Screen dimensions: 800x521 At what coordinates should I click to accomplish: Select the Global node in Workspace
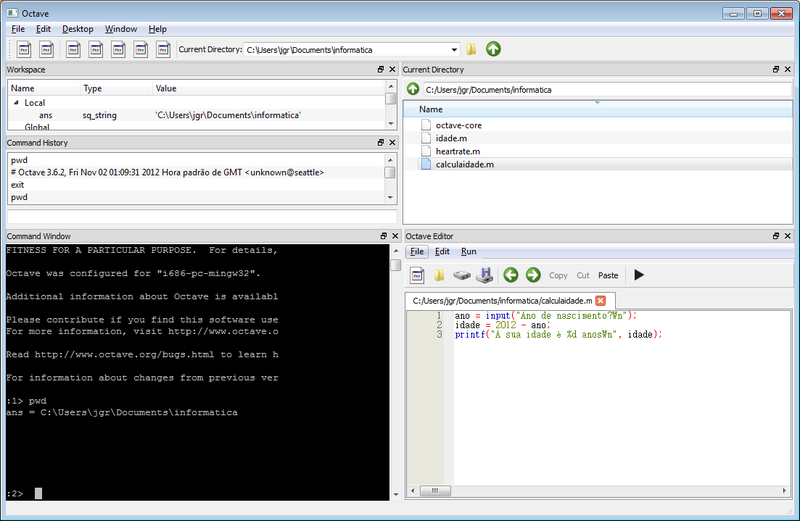[37, 127]
